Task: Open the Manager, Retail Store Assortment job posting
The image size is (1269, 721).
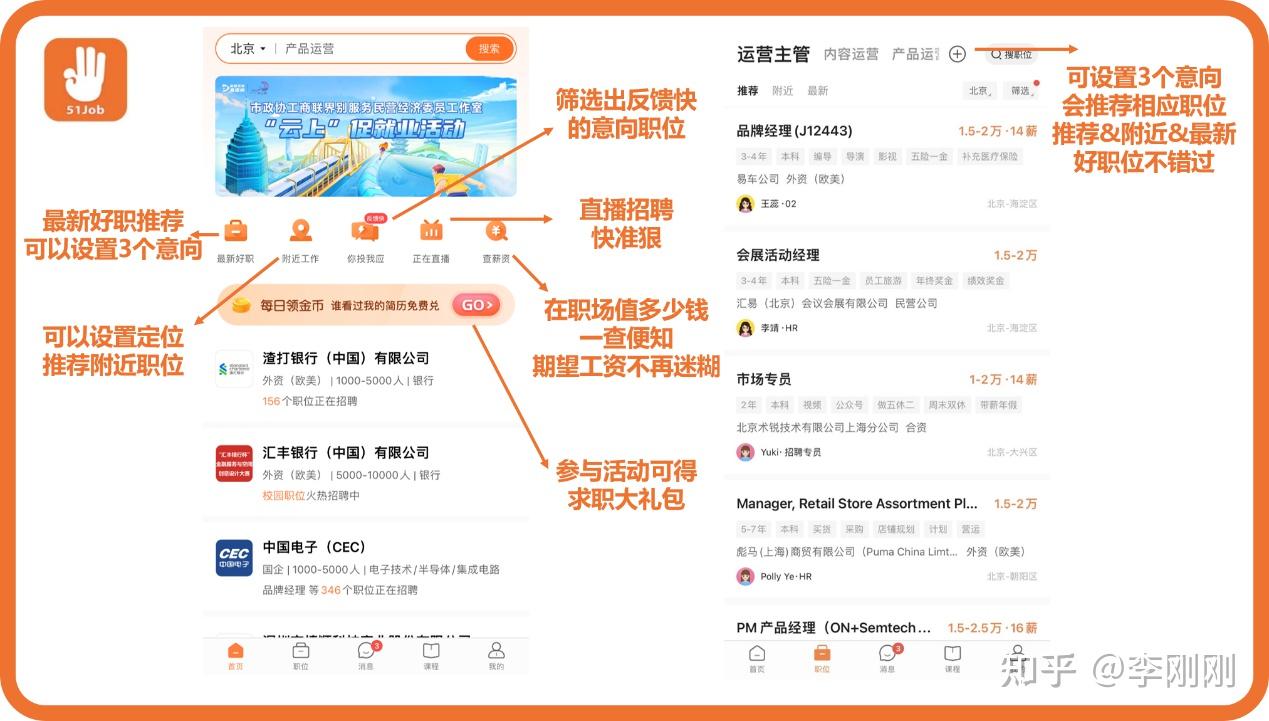Action: pyautogui.click(x=887, y=539)
